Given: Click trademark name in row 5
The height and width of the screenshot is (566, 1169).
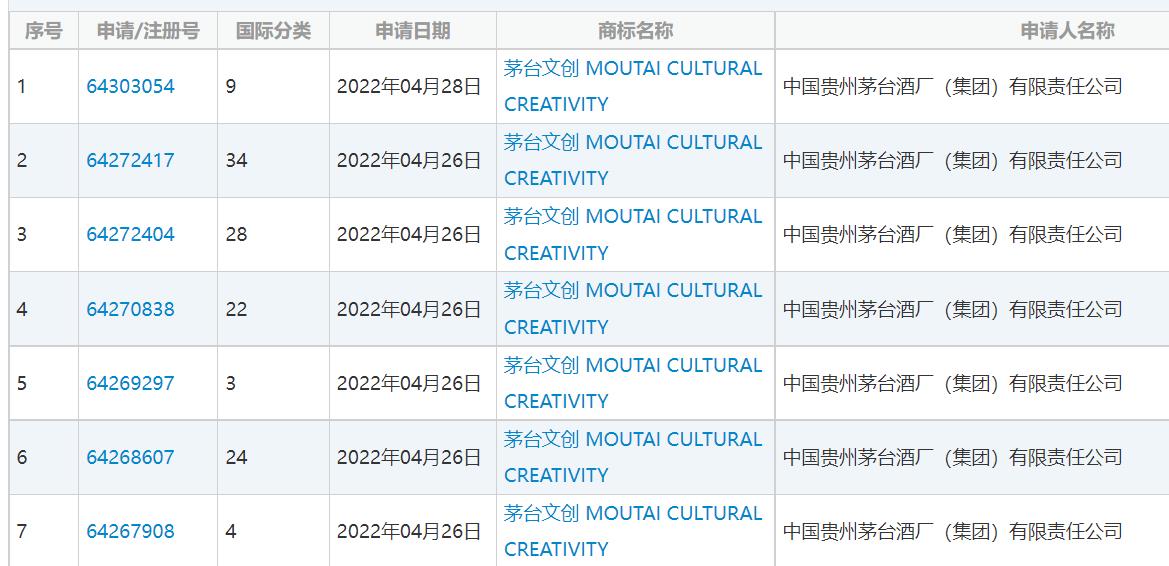Looking at the screenshot, I should (x=632, y=365).
